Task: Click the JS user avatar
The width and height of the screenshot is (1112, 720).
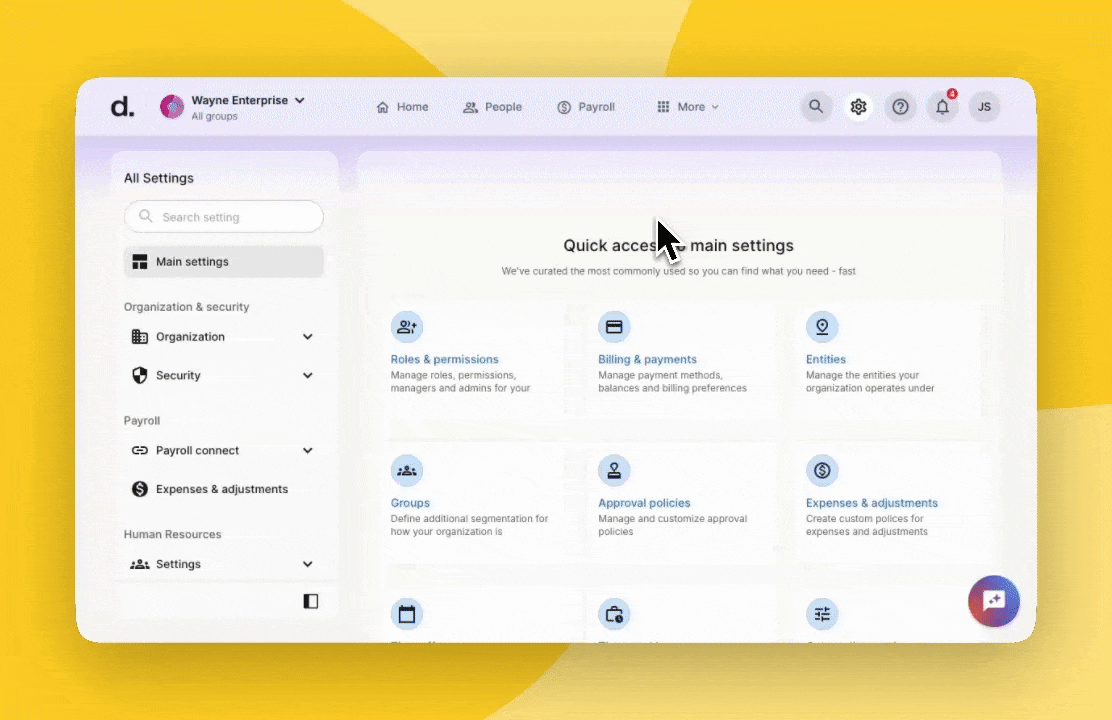Action: click(x=984, y=107)
